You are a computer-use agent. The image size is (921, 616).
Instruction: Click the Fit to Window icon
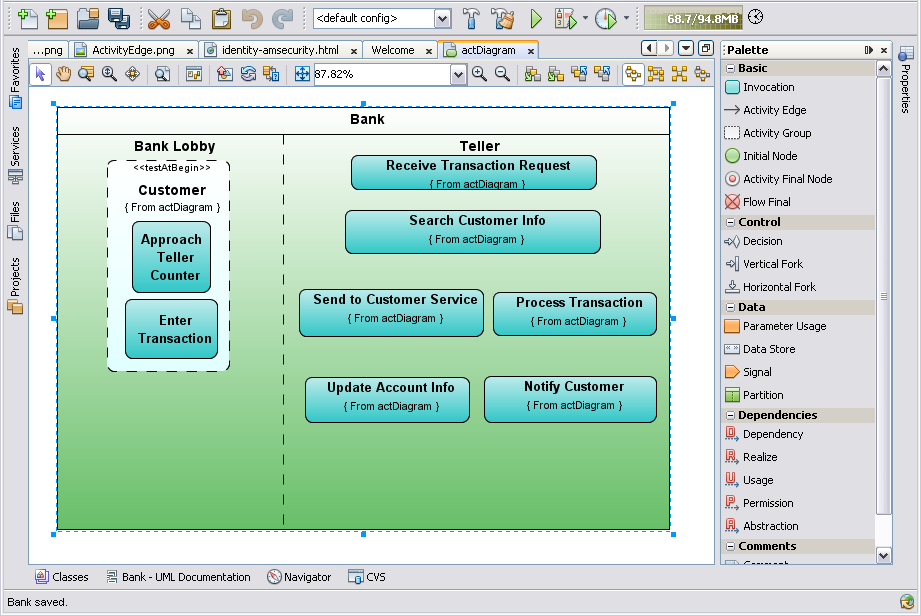[x=303, y=74]
